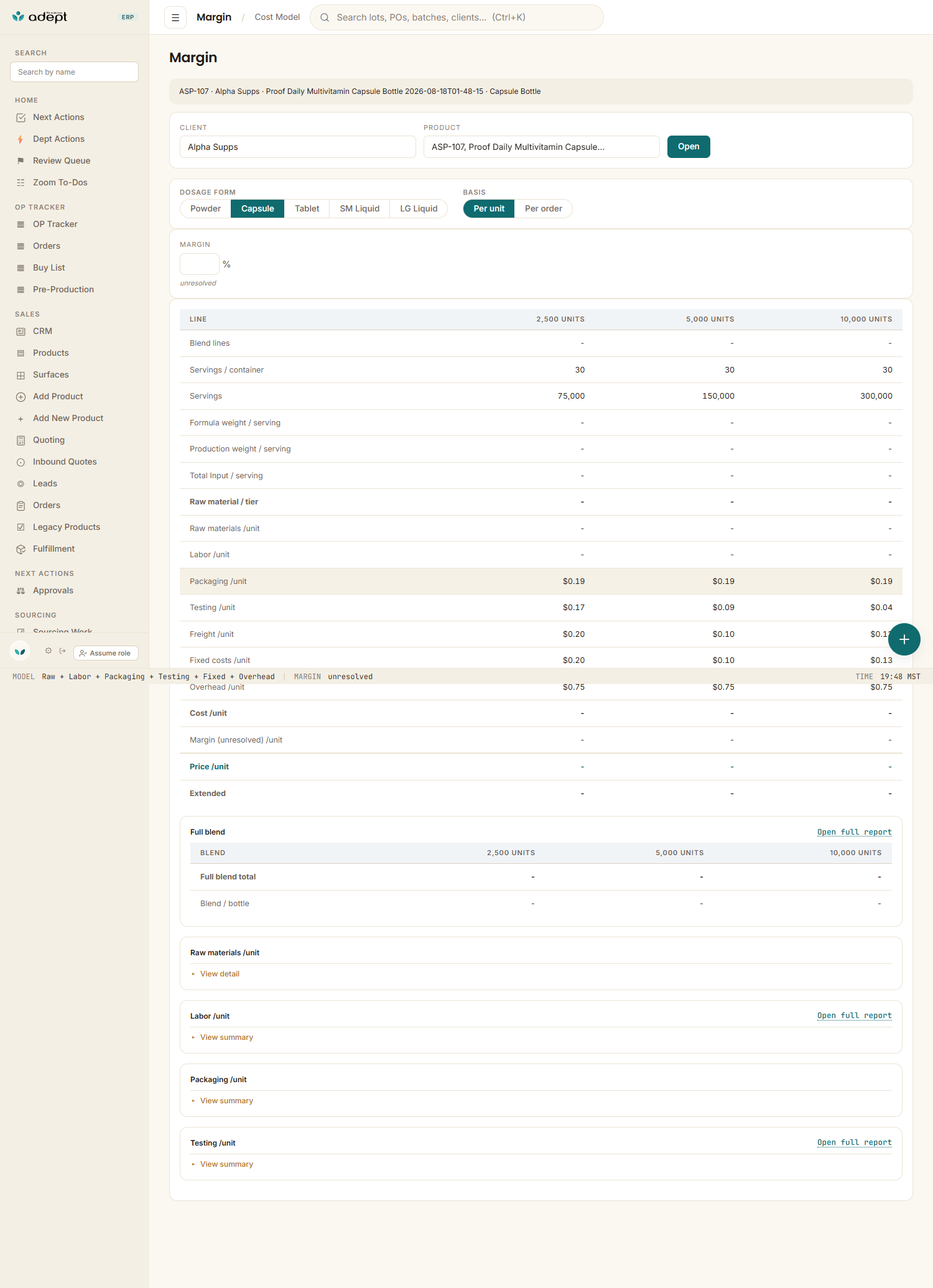Image resolution: width=933 pixels, height=1288 pixels.
Task: Select the LG Liquid dosage form
Action: tap(419, 209)
